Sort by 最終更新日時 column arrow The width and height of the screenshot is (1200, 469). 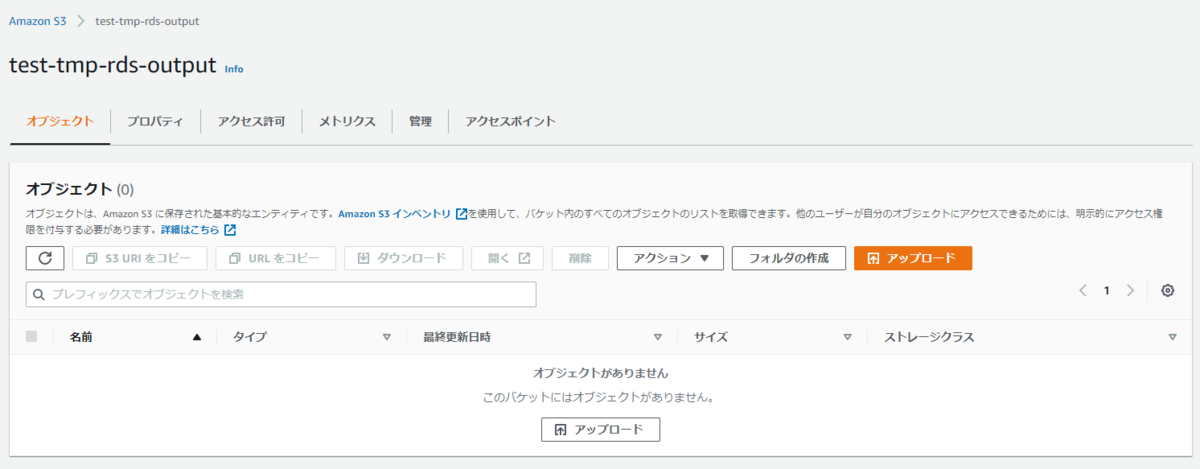[x=657, y=337]
